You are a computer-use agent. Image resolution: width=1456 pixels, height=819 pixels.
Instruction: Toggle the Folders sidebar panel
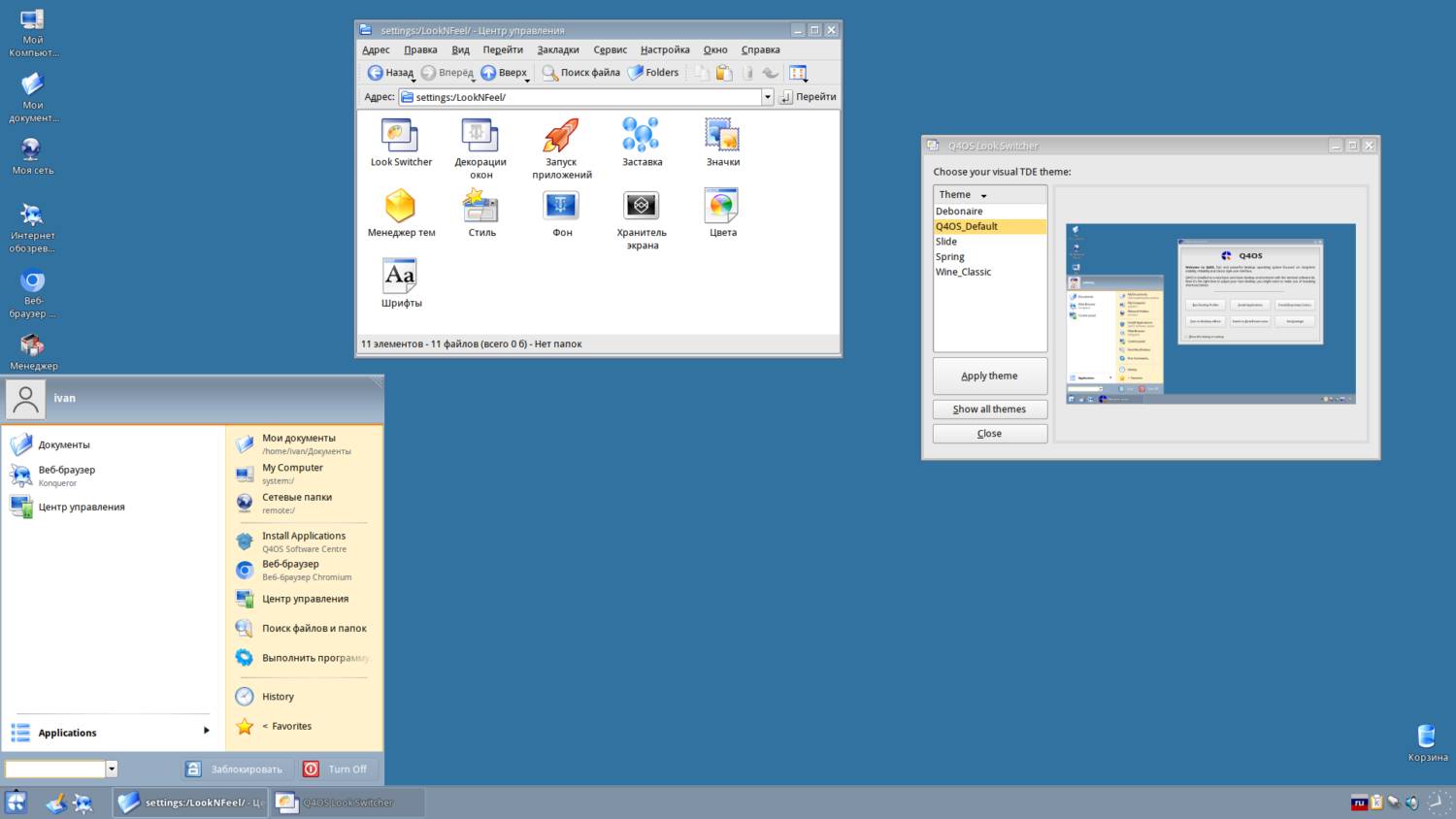[x=653, y=73]
